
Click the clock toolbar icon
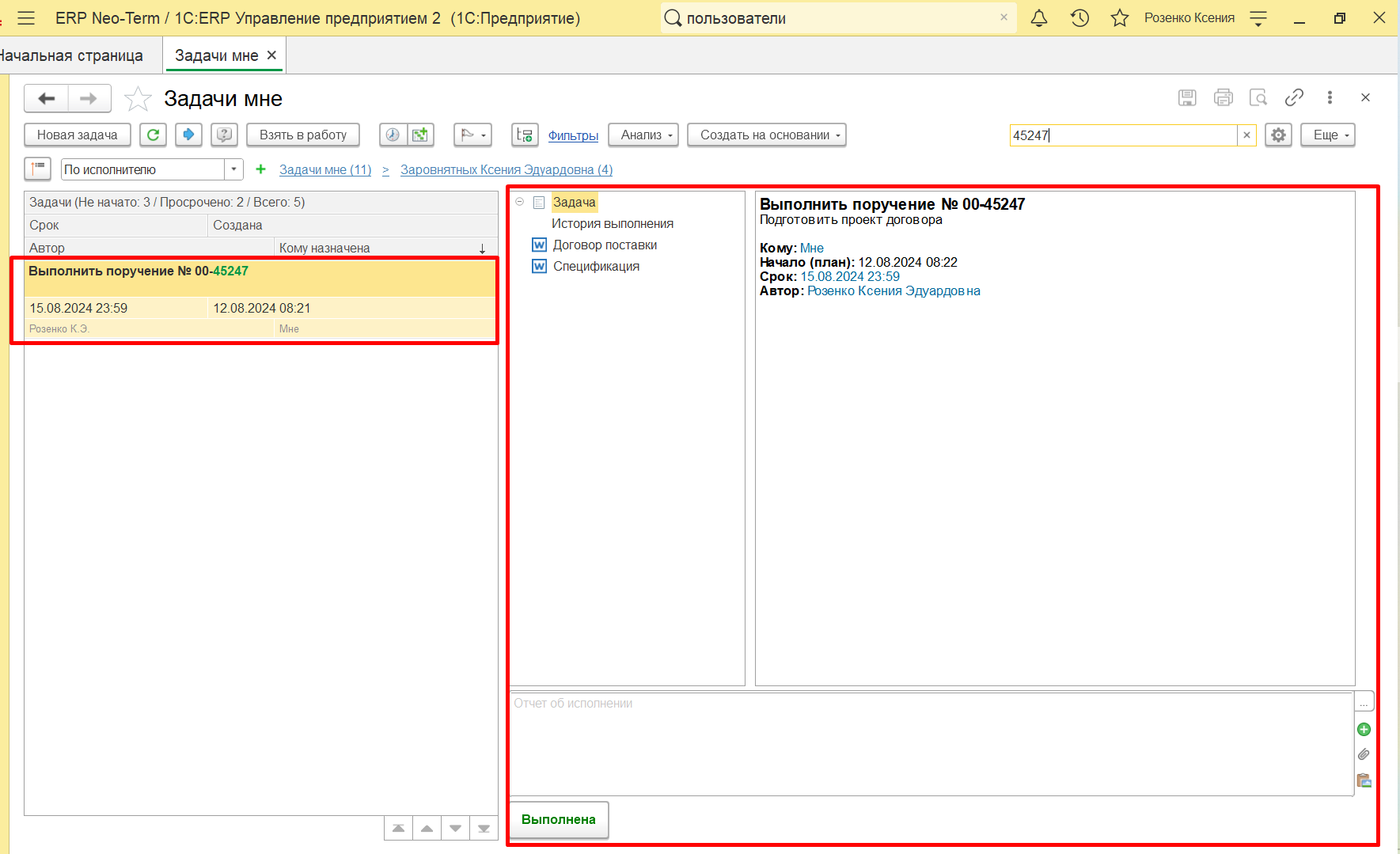(393, 135)
